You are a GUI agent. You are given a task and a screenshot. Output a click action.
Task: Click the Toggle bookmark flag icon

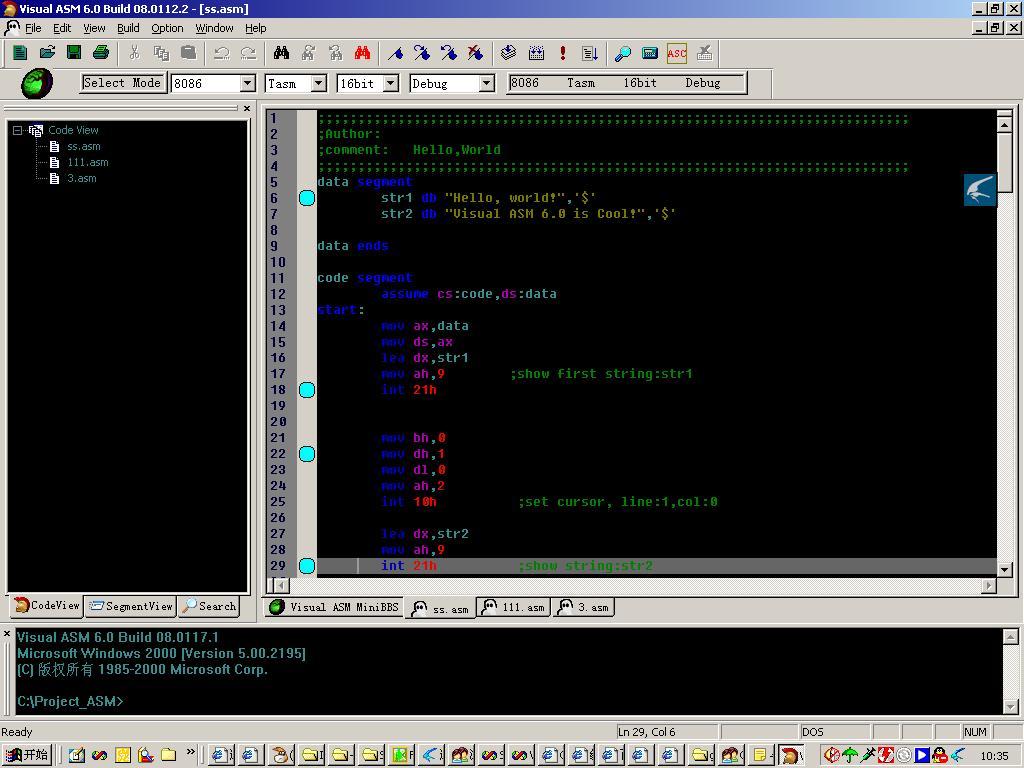[395, 53]
